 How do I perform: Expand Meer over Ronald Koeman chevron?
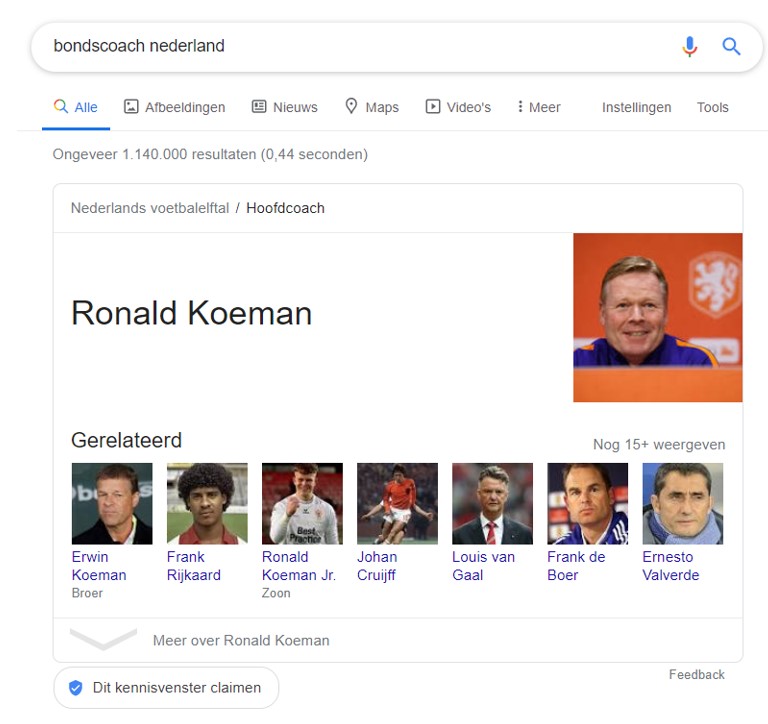[x=103, y=639]
